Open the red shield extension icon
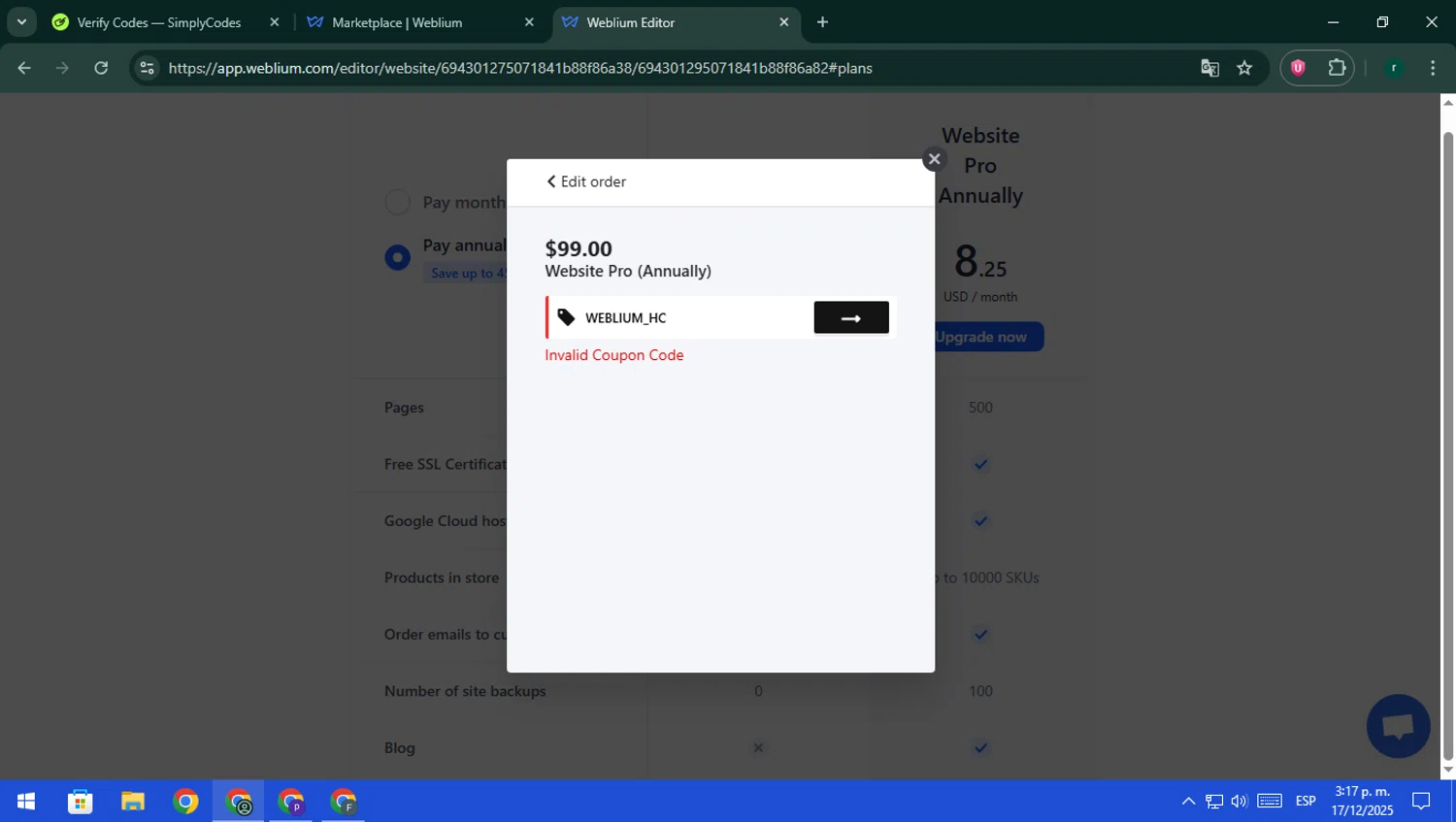 pos(1298,68)
